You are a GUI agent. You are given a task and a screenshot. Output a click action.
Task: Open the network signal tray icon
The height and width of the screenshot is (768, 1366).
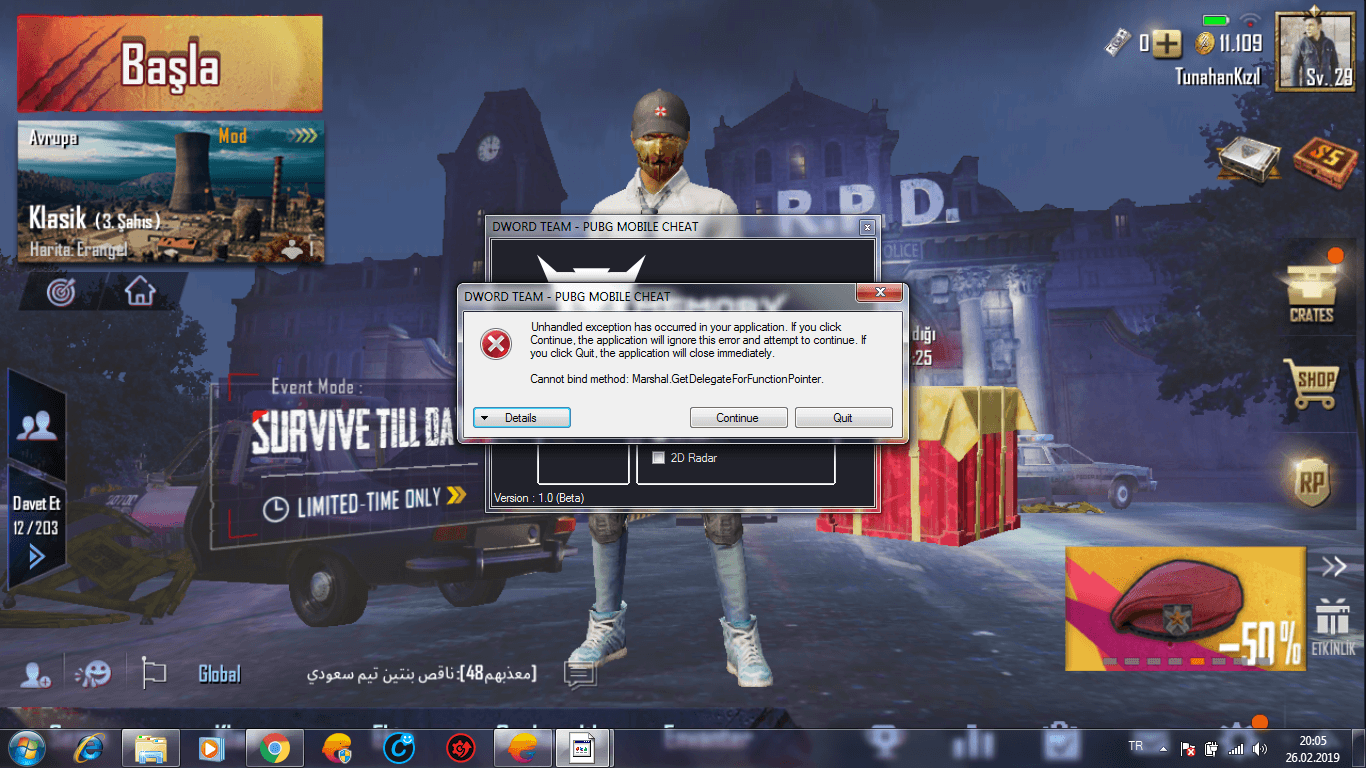(1236, 748)
